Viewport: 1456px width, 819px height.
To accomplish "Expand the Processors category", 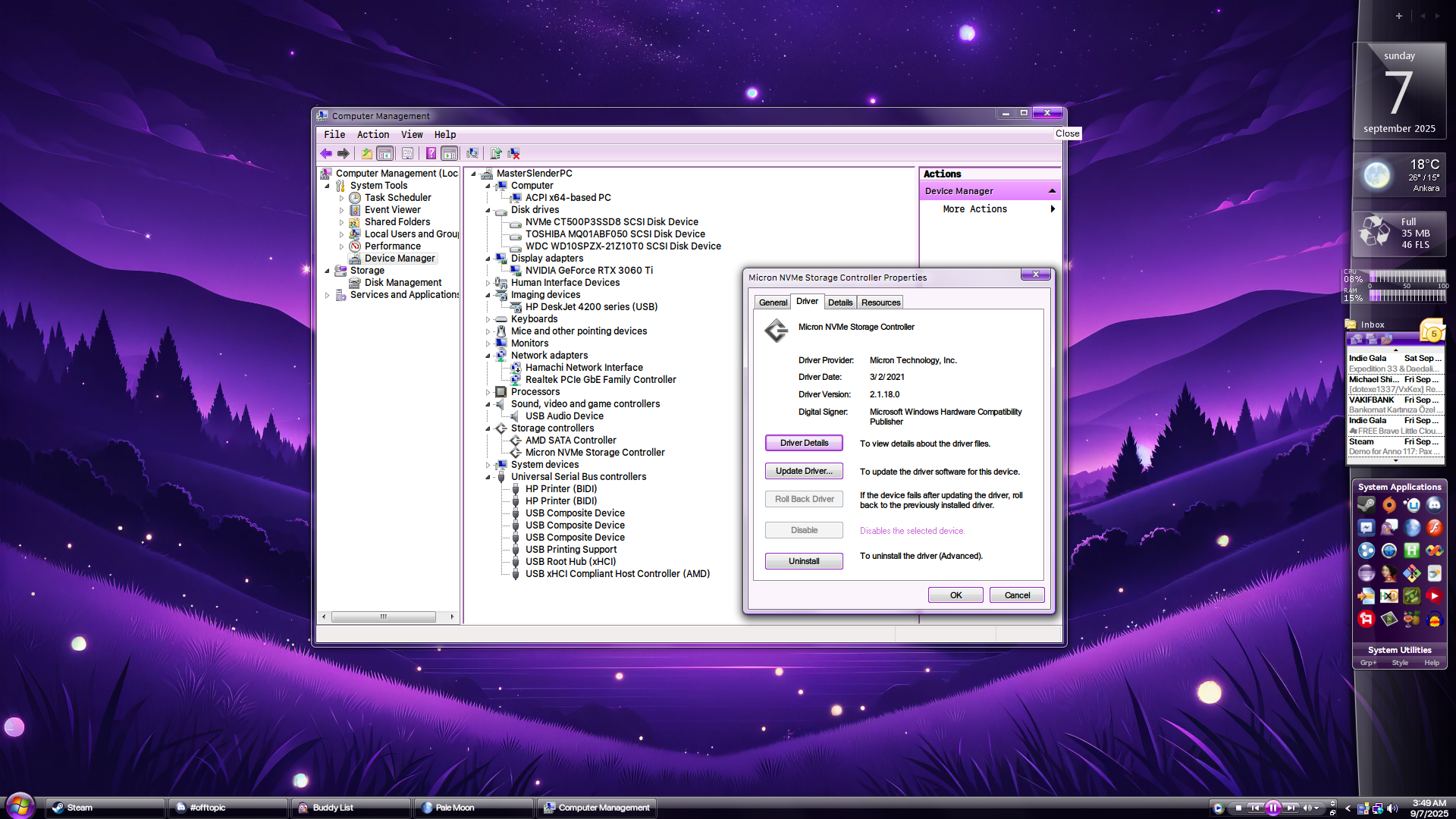I will (488, 392).
